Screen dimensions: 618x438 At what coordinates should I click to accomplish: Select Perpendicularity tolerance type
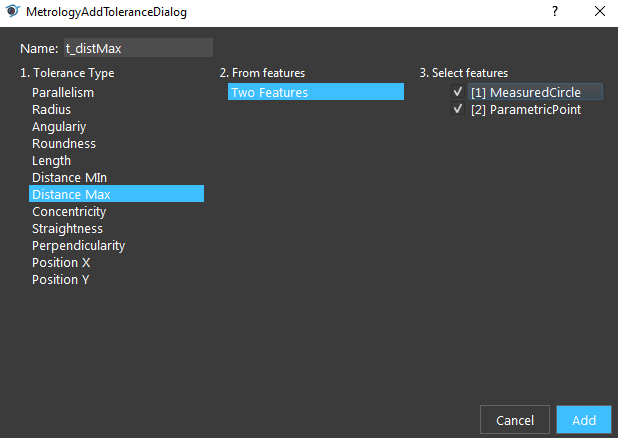(x=117, y=245)
